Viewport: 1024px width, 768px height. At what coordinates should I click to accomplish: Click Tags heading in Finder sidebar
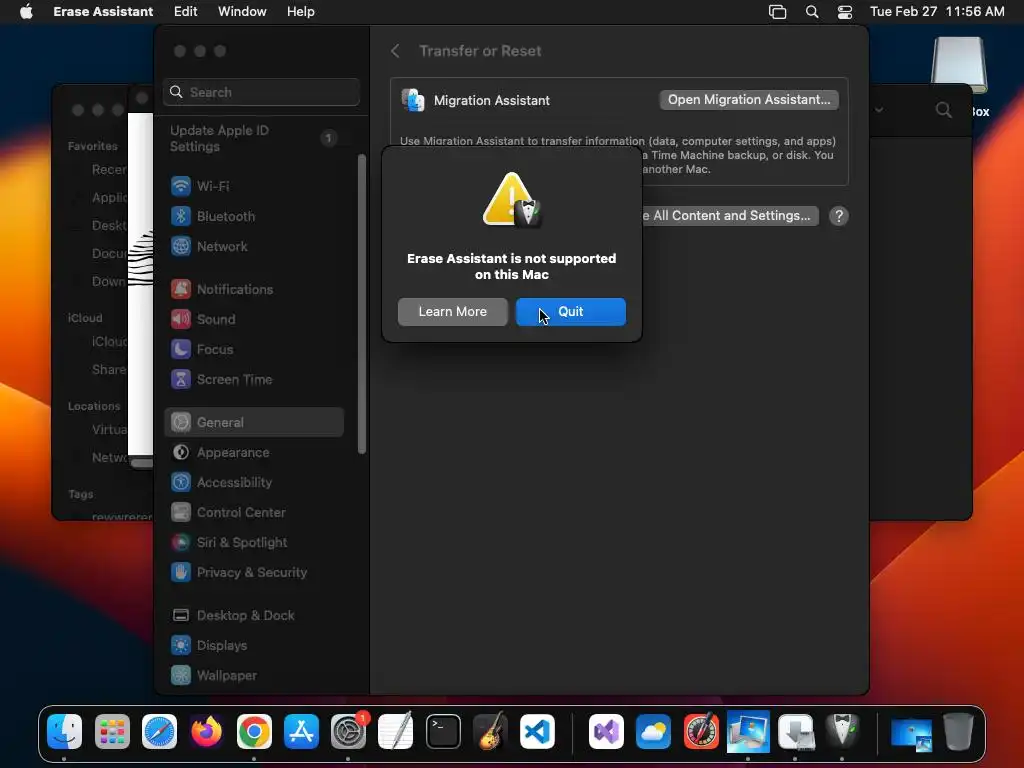pos(80,494)
